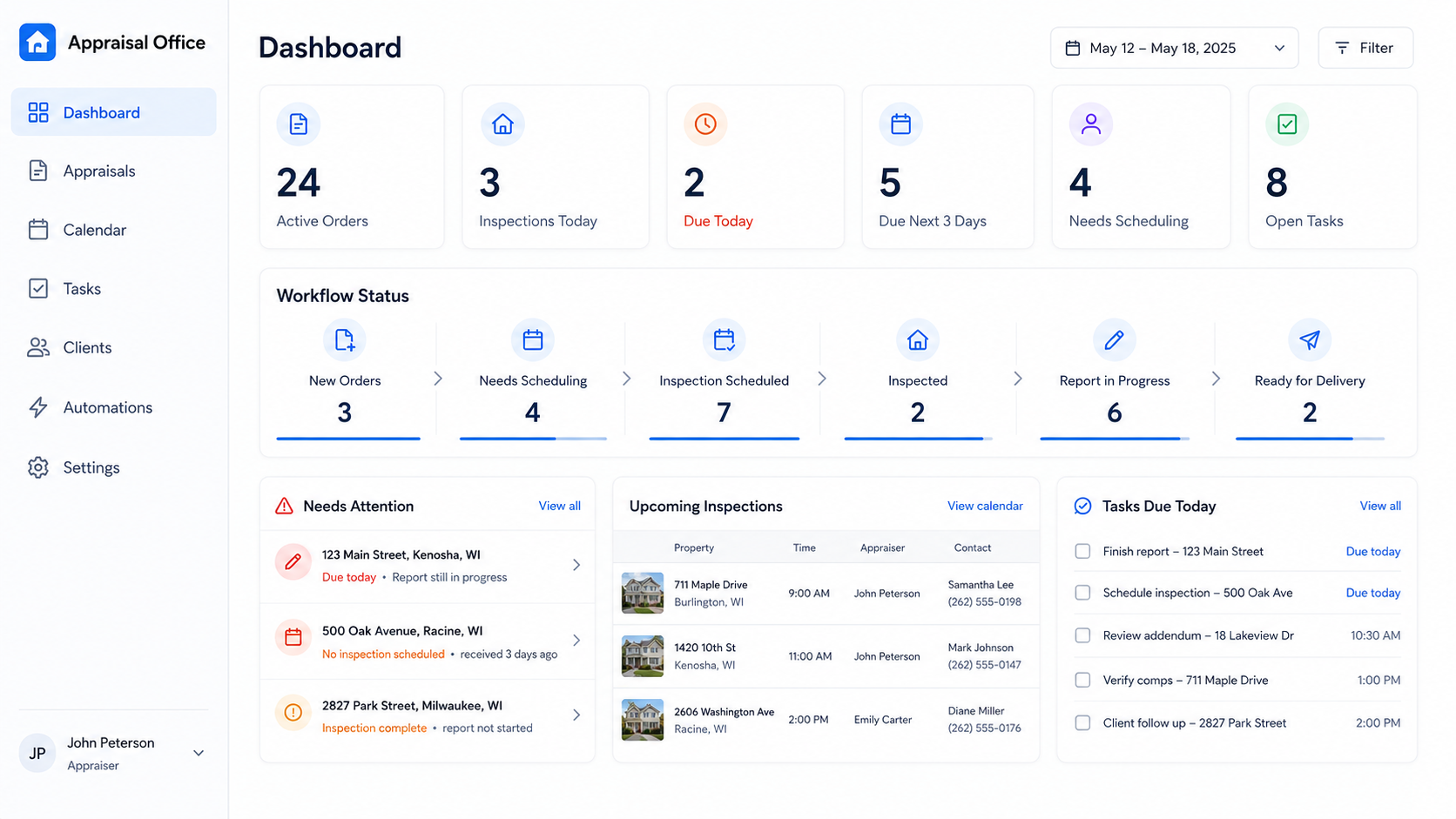This screenshot has width=1456, height=819.
Task: Click View all in Needs Attention
Action: tap(559, 506)
